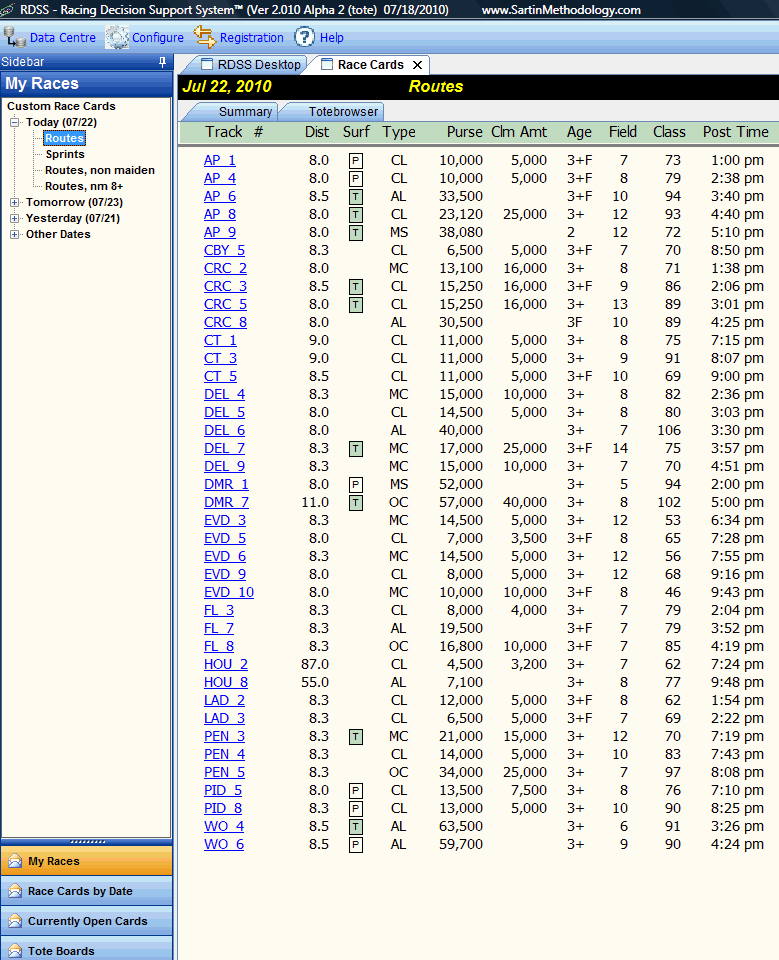Click the Post Time column header
Screen dimensions: 779x960
[736, 132]
